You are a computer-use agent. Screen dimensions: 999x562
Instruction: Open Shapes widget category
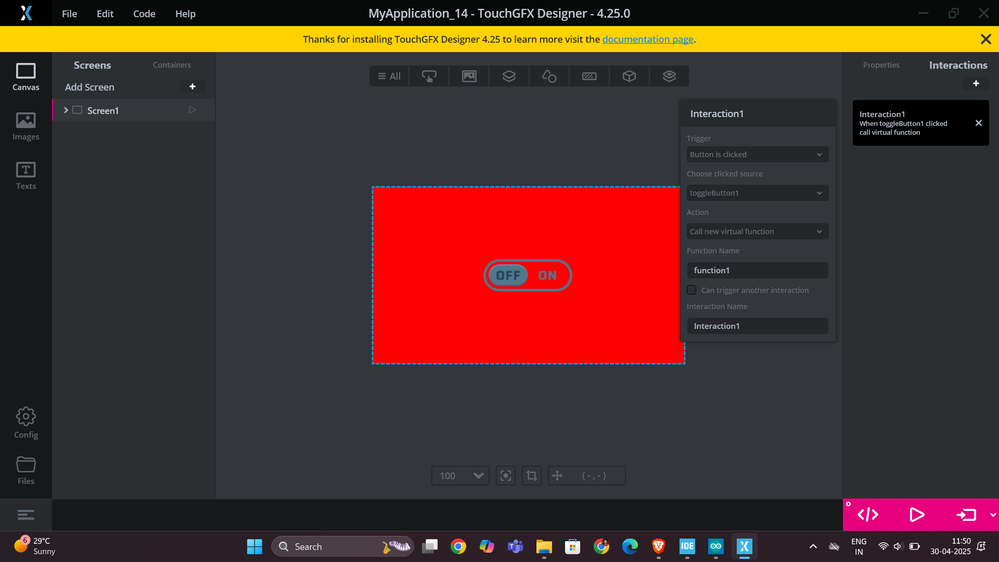(549, 76)
